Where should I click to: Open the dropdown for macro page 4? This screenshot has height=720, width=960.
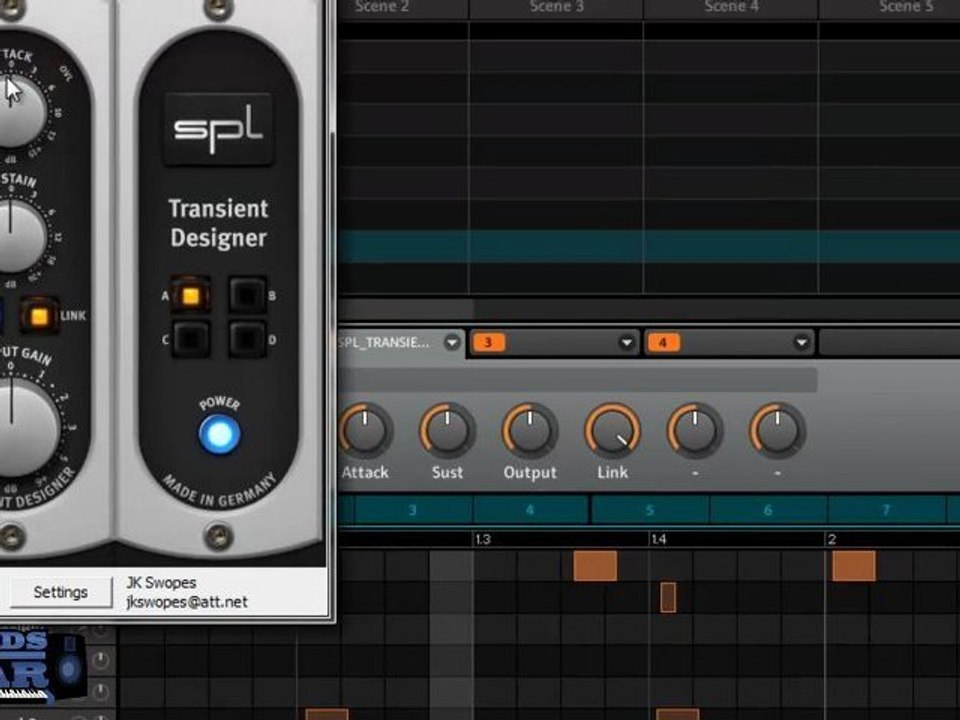tap(801, 342)
